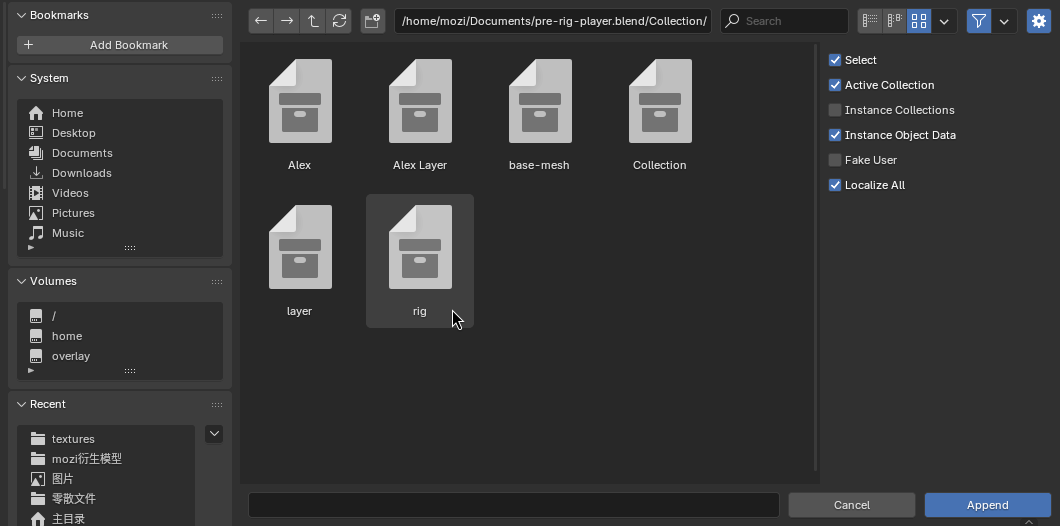Enable the Instance Collections checkbox
Viewport: 1060px width, 526px height.
coord(835,110)
